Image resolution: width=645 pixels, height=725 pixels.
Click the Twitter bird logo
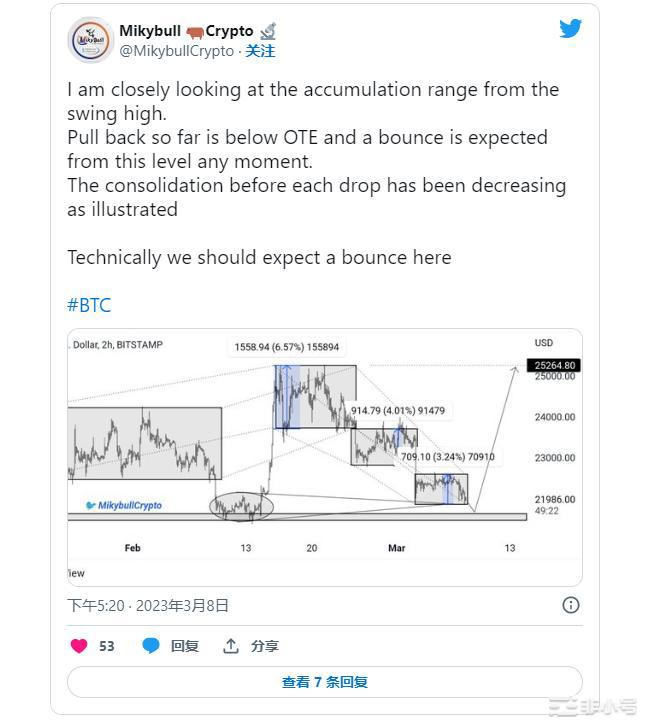pyautogui.click(x=570, y=29)
